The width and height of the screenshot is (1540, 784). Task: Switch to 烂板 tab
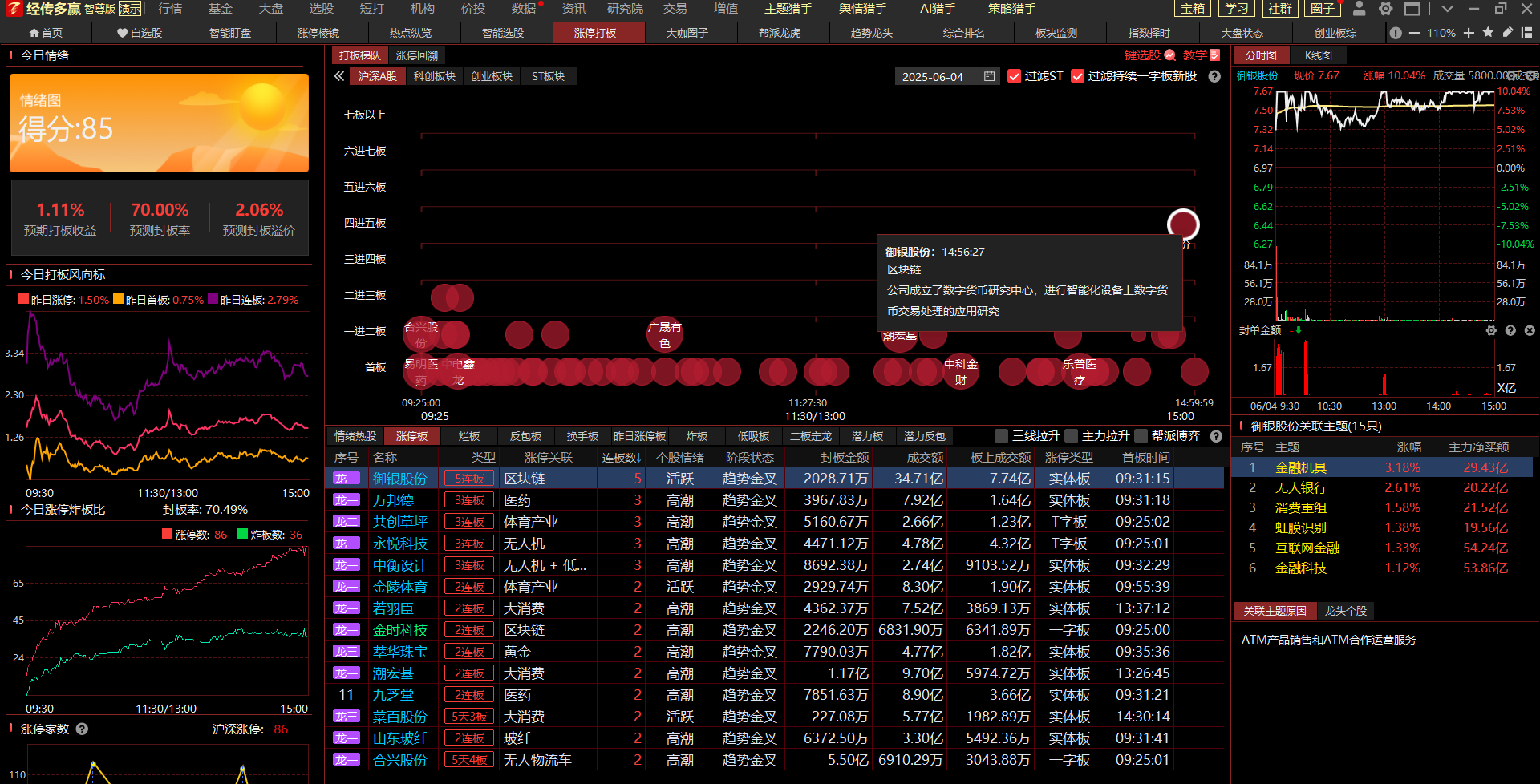[469, 436]
